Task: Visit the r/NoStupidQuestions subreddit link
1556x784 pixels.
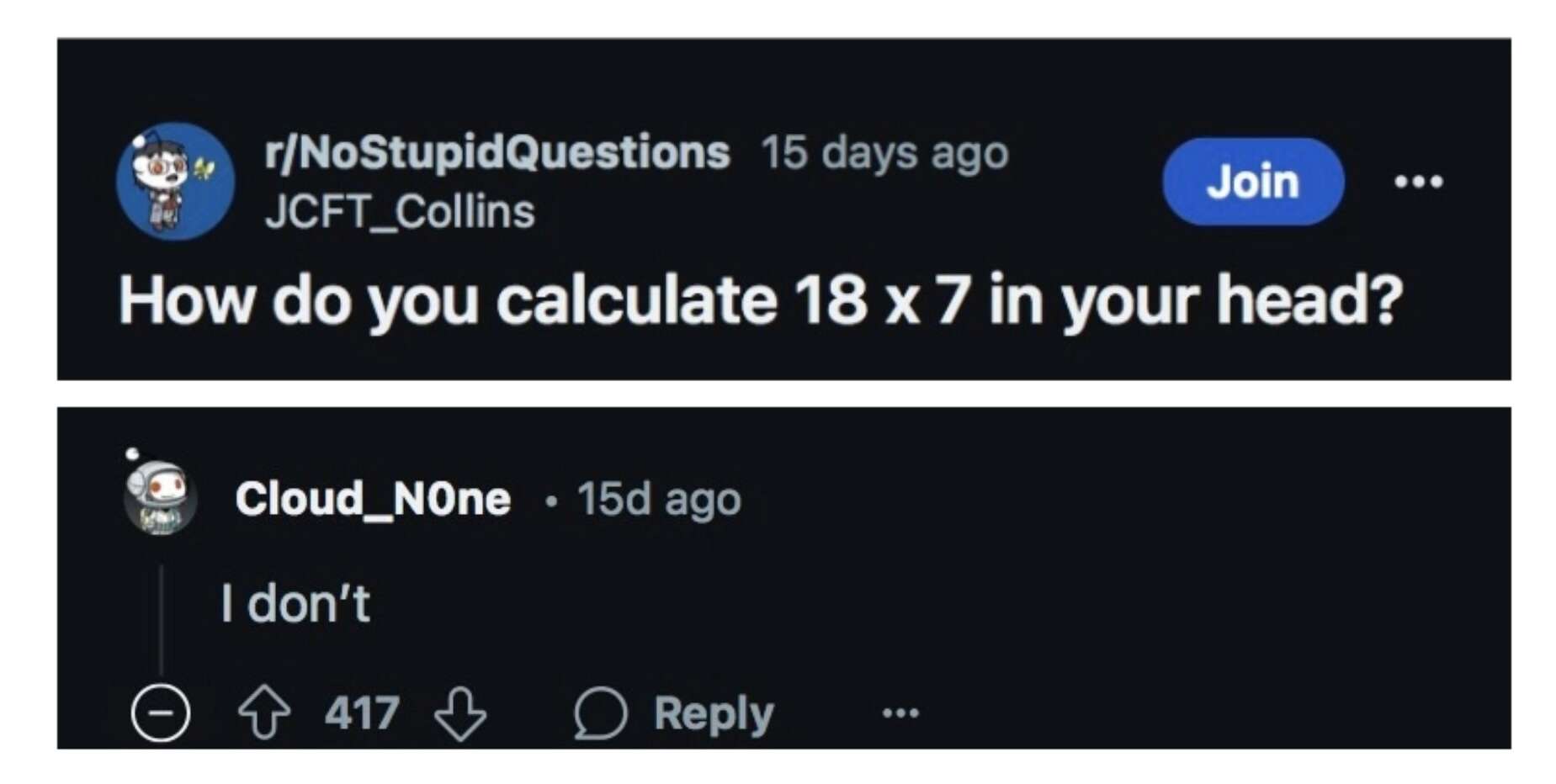Action: (497, 152)
